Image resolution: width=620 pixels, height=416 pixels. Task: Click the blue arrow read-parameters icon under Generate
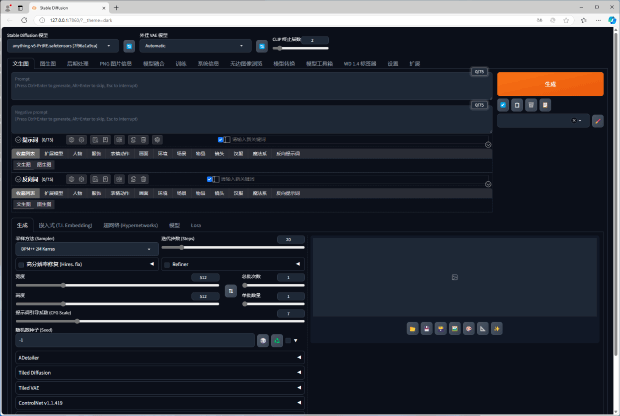pos(503,105)
